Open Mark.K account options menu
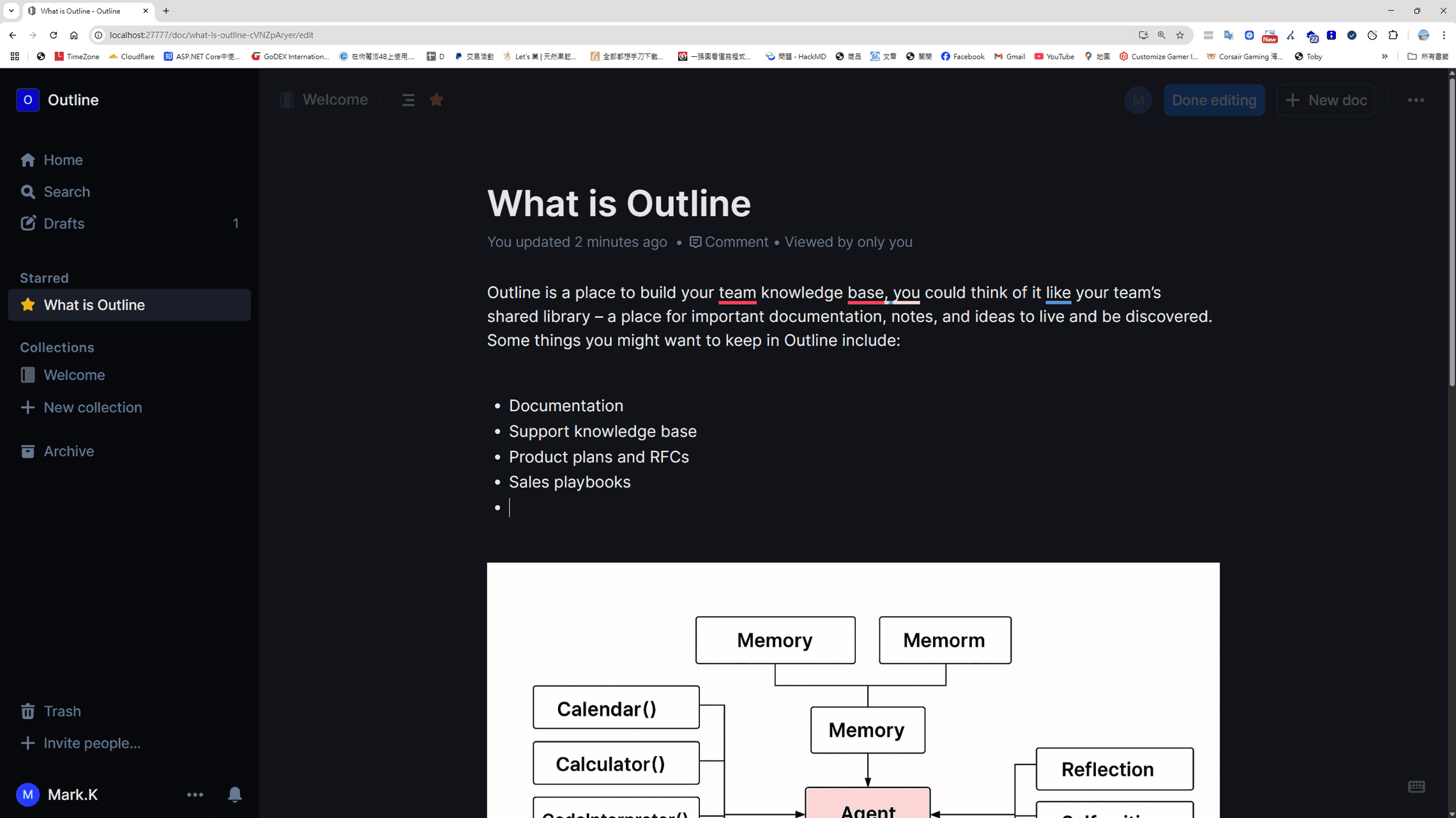1456x818 pixels. (x=195, y=794)
